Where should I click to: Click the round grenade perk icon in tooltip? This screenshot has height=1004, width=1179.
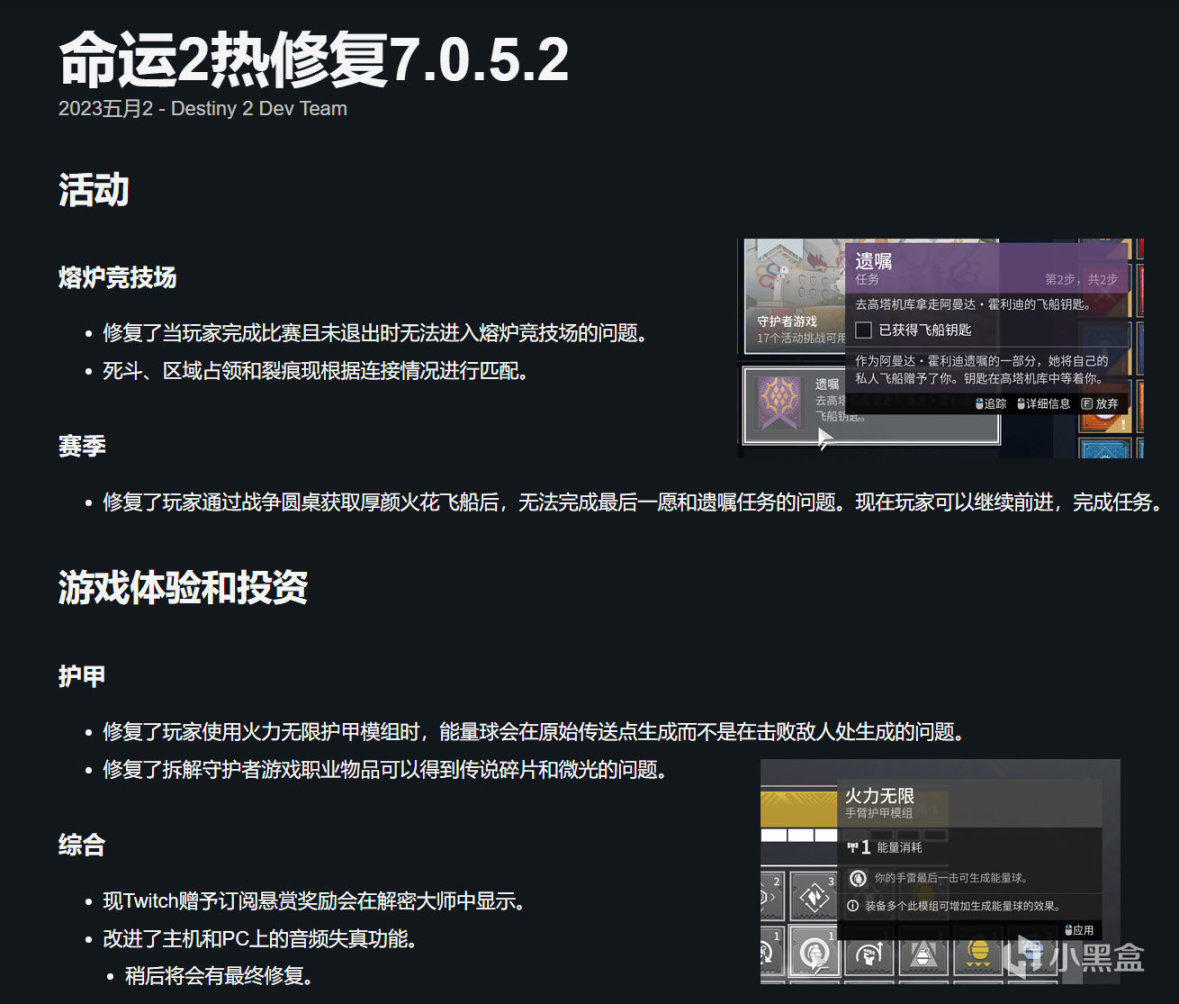pyautogui.click(x=858, y=878)
